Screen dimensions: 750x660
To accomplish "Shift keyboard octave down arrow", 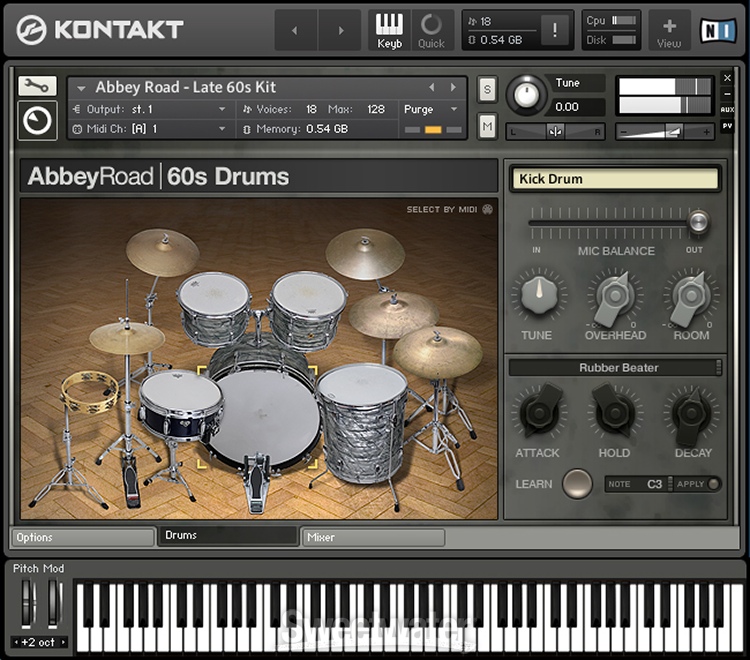I will tap(16, 642).
